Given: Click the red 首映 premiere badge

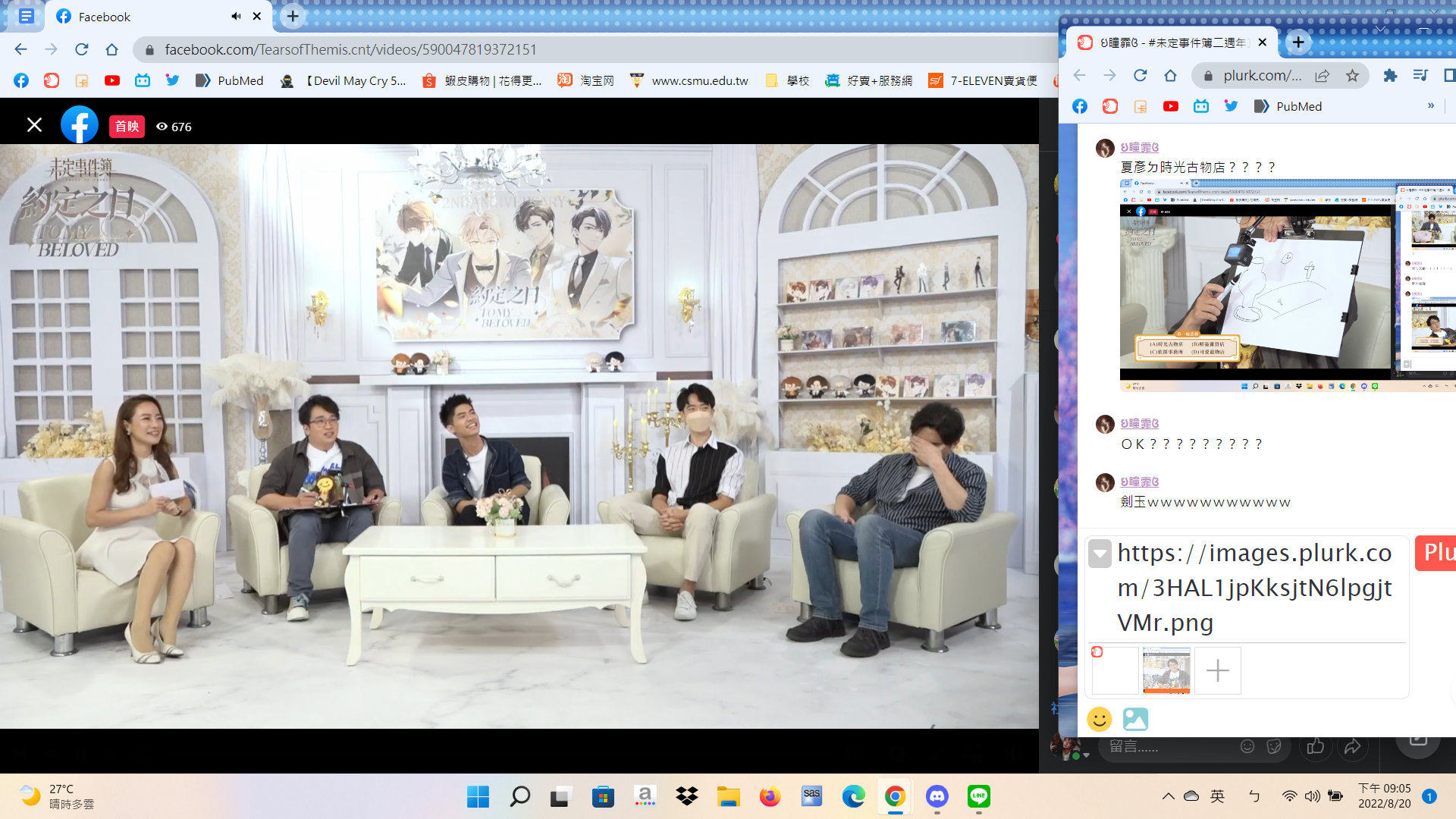Looking at the screenshot, I should click(127, 126).
